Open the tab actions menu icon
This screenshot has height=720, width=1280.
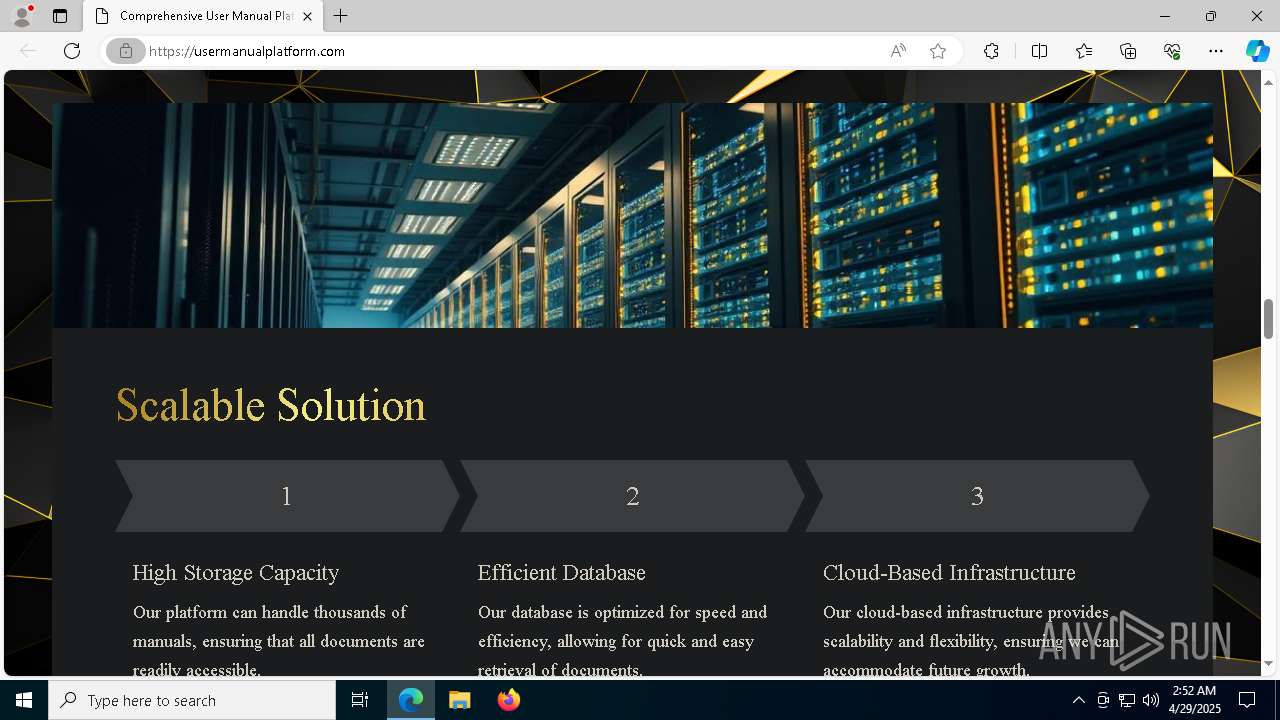(60, 16)
